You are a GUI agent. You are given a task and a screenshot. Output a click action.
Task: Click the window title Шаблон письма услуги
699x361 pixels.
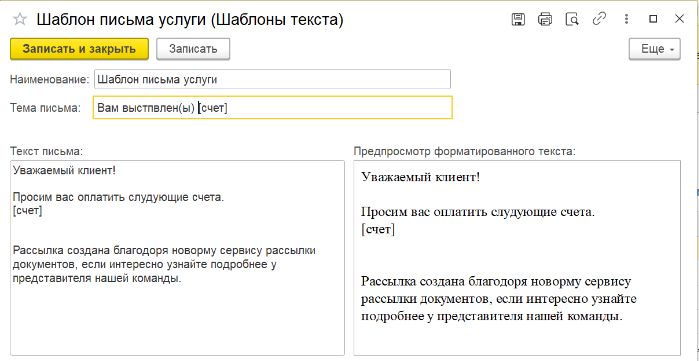190,19
